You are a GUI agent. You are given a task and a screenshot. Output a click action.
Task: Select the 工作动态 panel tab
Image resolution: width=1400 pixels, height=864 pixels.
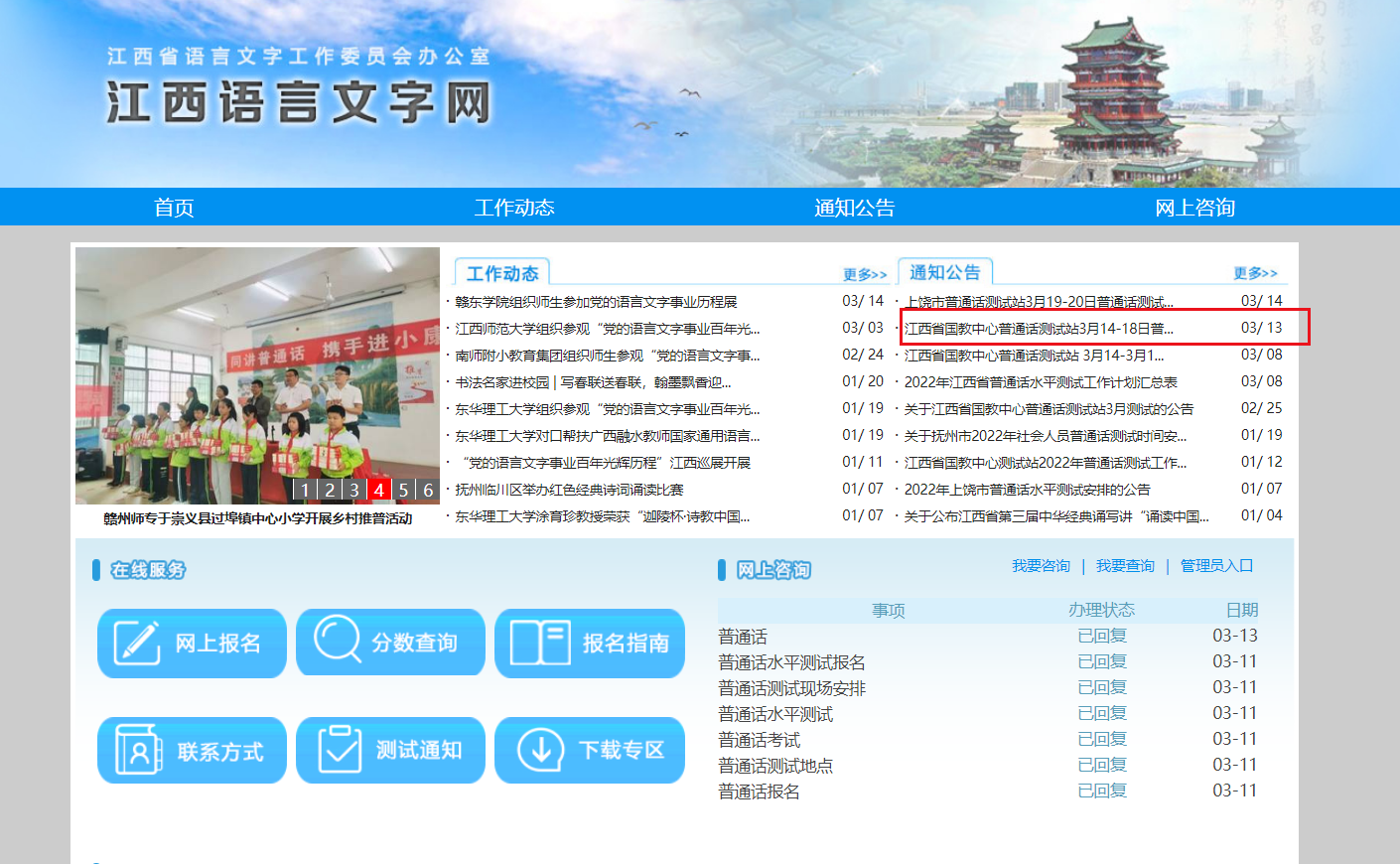[502, 273]
